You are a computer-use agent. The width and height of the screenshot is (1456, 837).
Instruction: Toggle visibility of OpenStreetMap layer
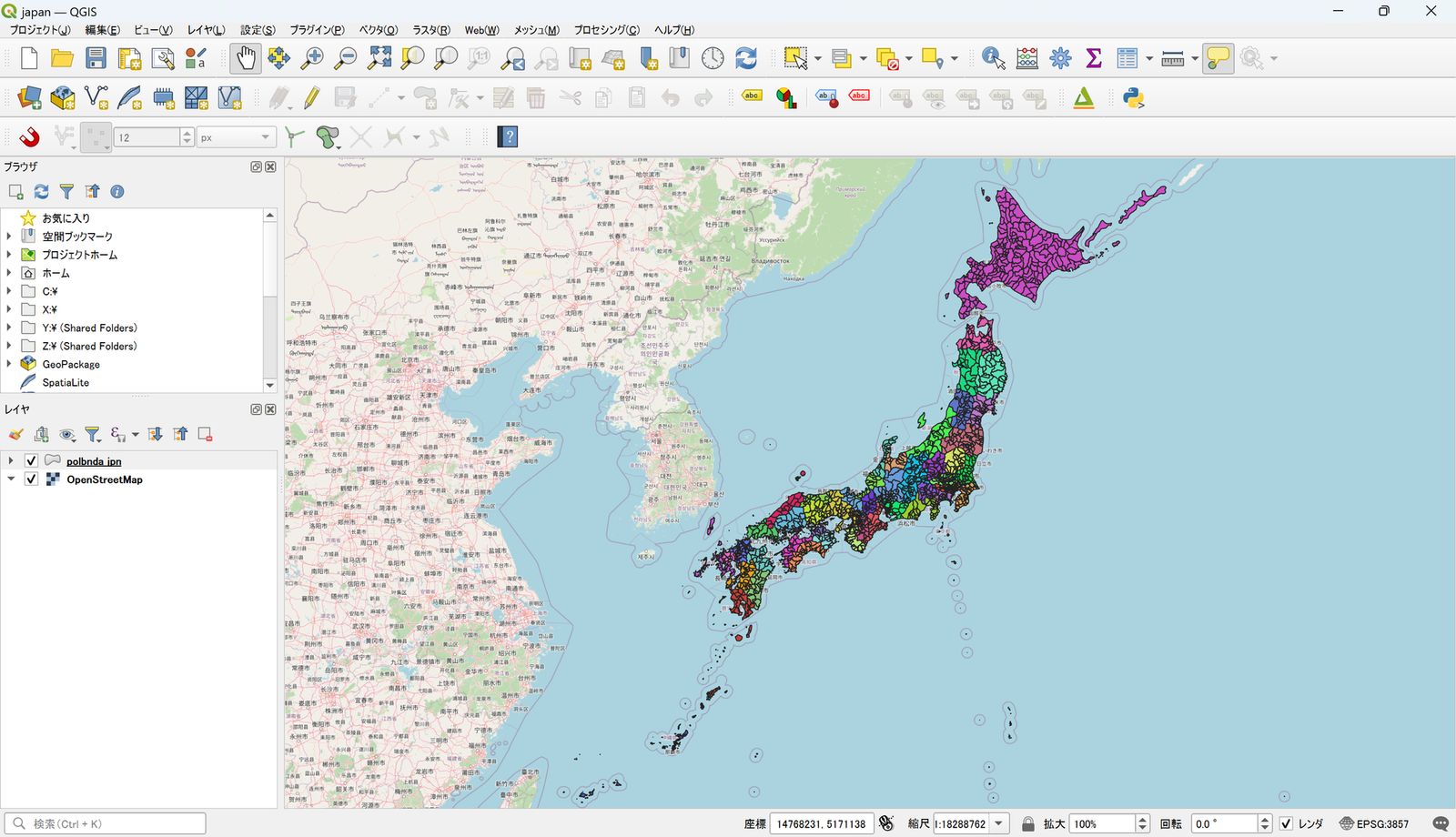(x=31, y=479)
